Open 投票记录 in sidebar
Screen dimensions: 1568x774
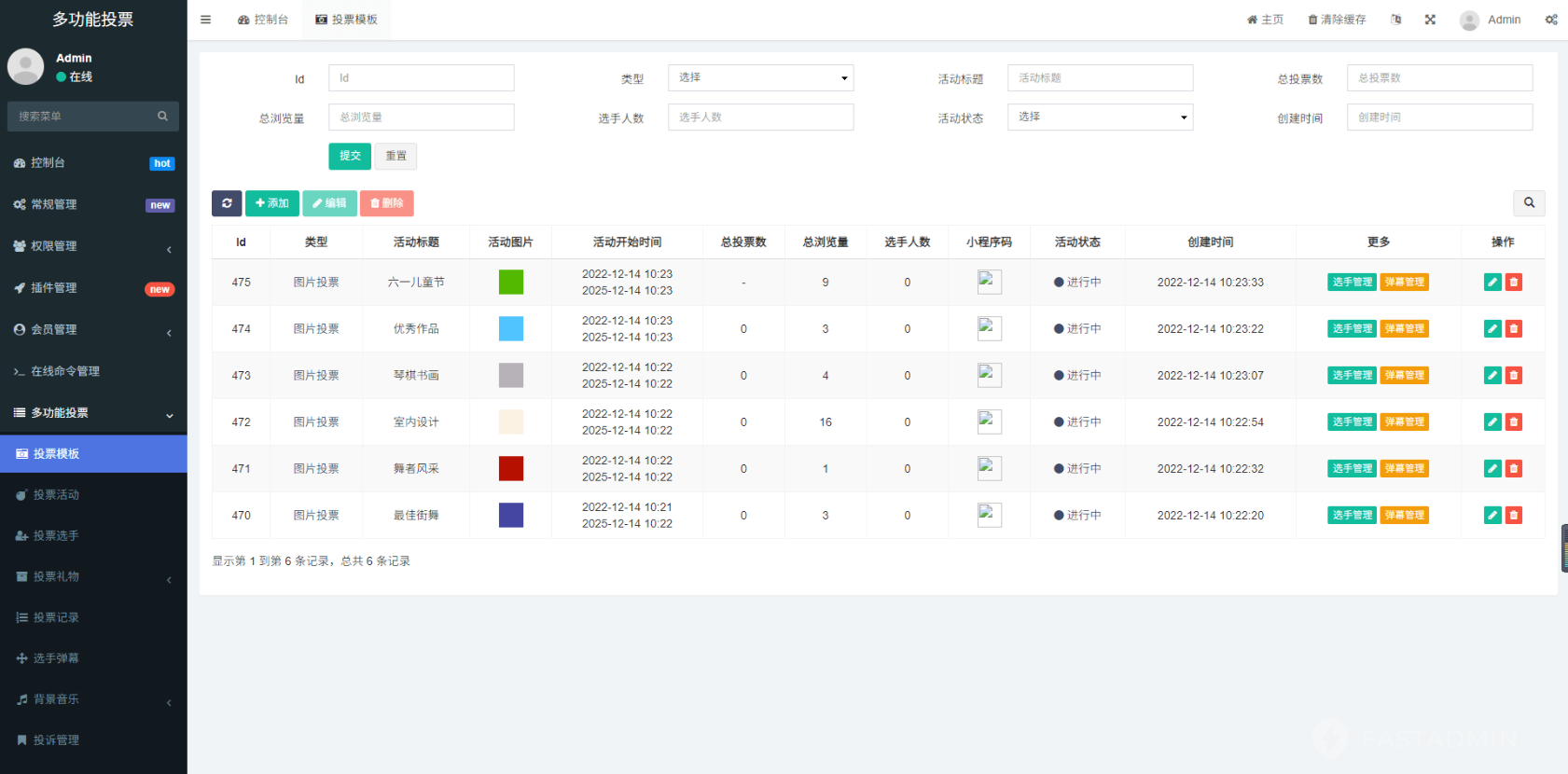click(x=93, y=617)
